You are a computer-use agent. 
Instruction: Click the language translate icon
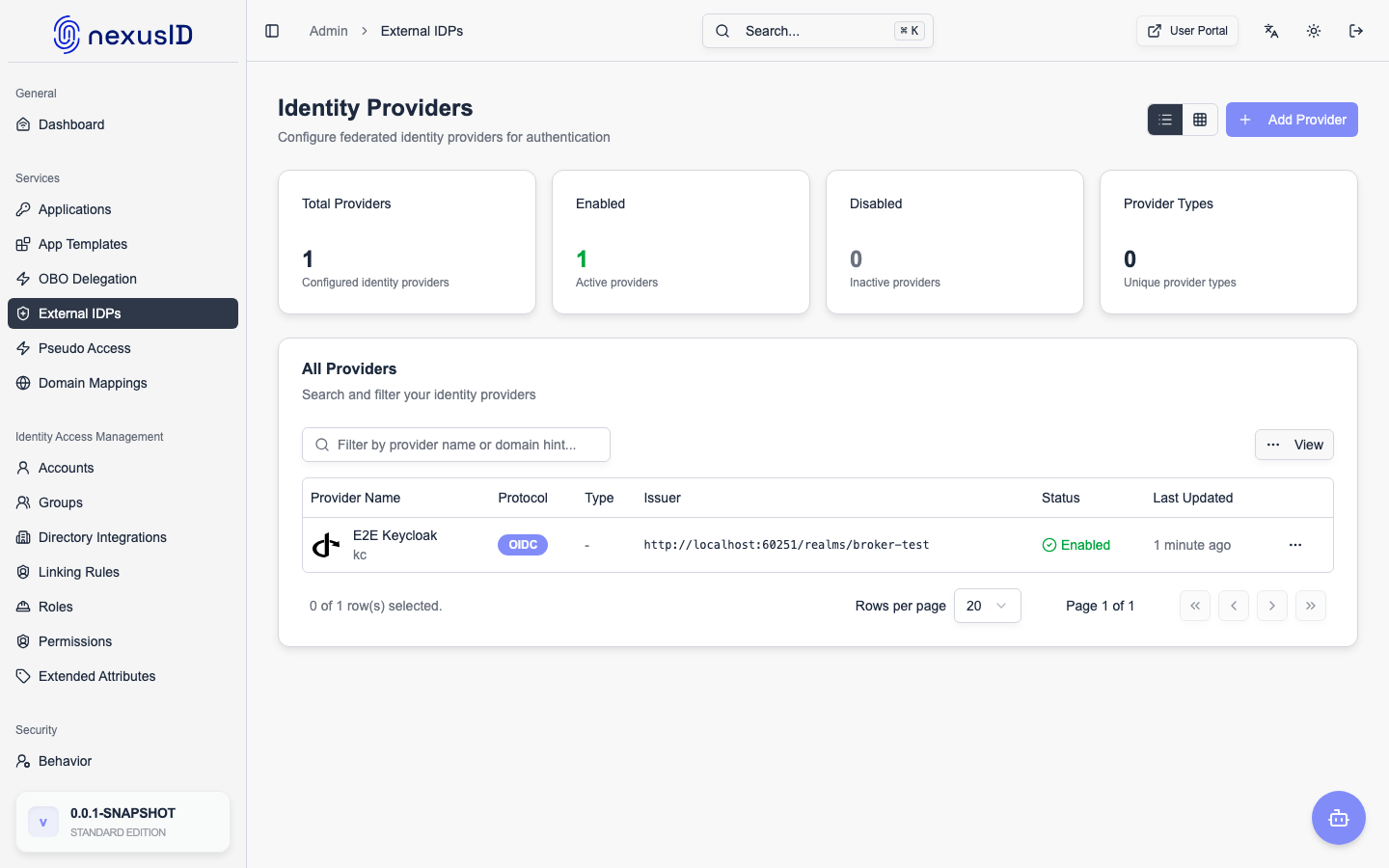tap(1271, 31)
